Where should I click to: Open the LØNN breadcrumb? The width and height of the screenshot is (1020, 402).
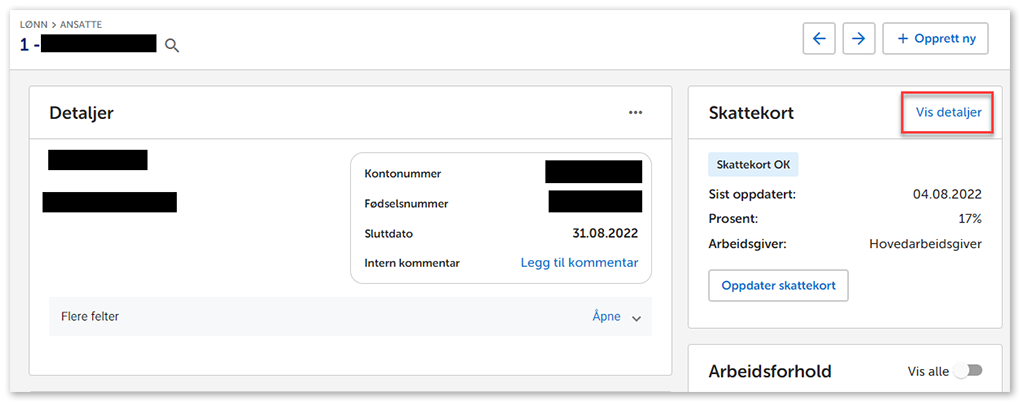click(x=34, y=24)
